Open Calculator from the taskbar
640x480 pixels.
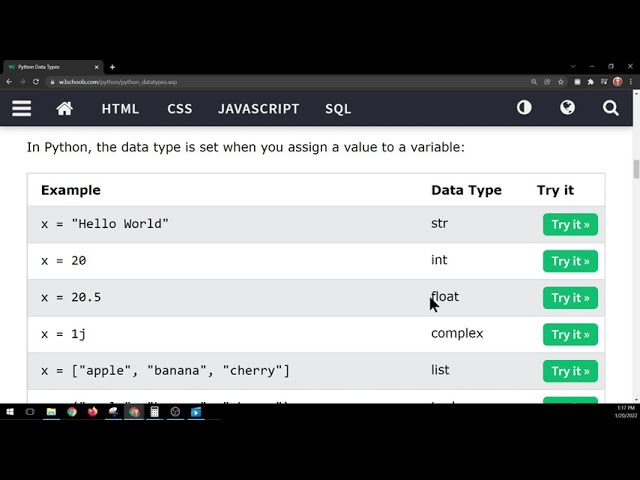[x=154, y=412]
